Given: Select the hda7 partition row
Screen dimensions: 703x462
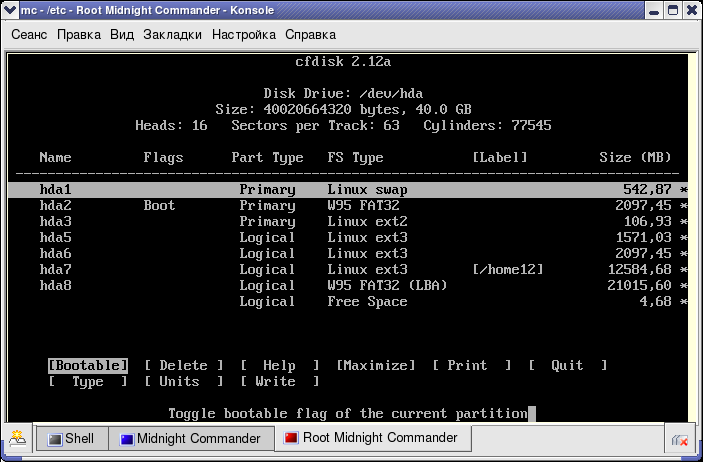Looking at the screenshot, I should click(x=348, y=270).
